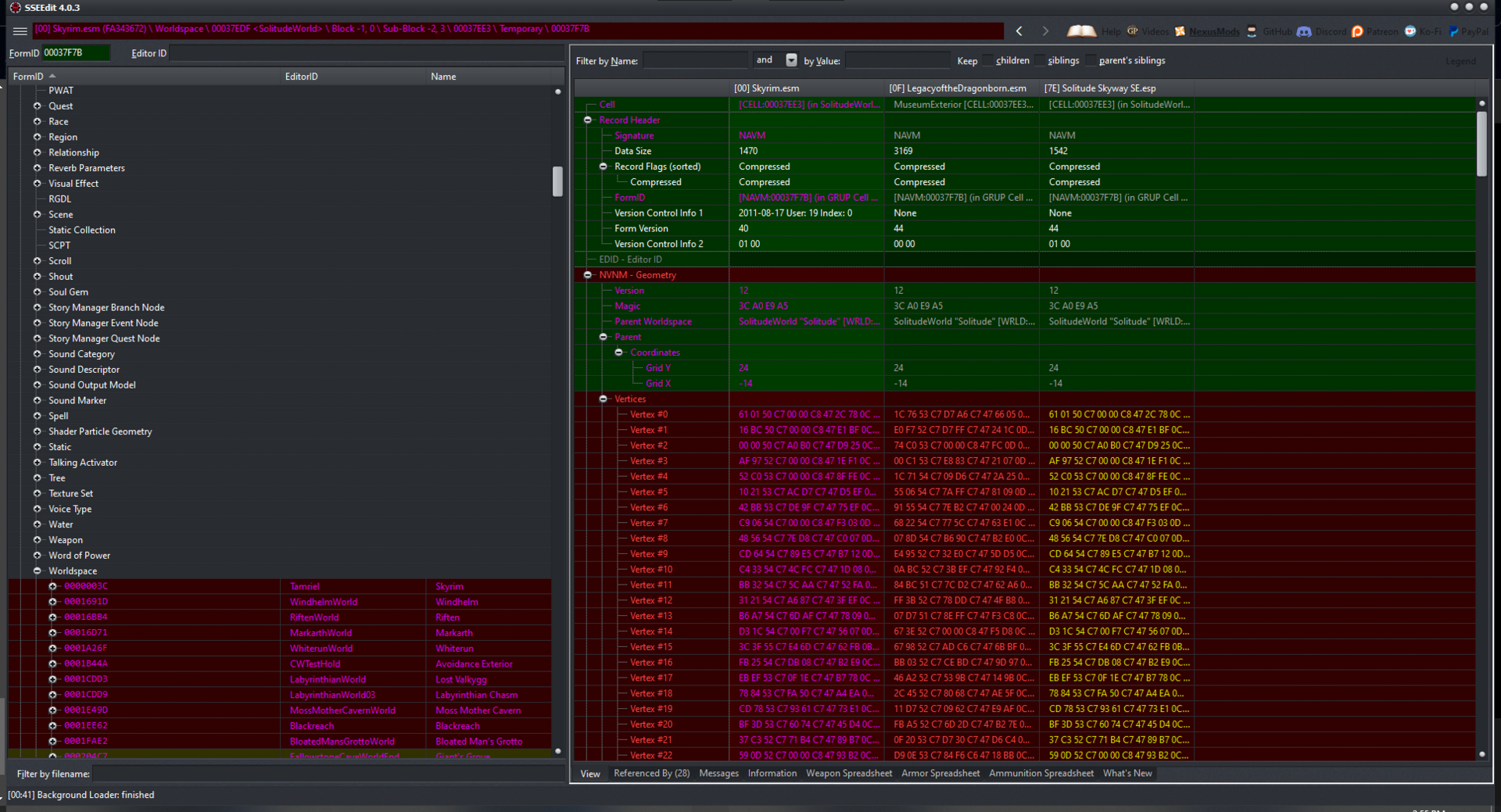
Task: Open the Ko-Fi icon
Action: (x=1410, y=31)
